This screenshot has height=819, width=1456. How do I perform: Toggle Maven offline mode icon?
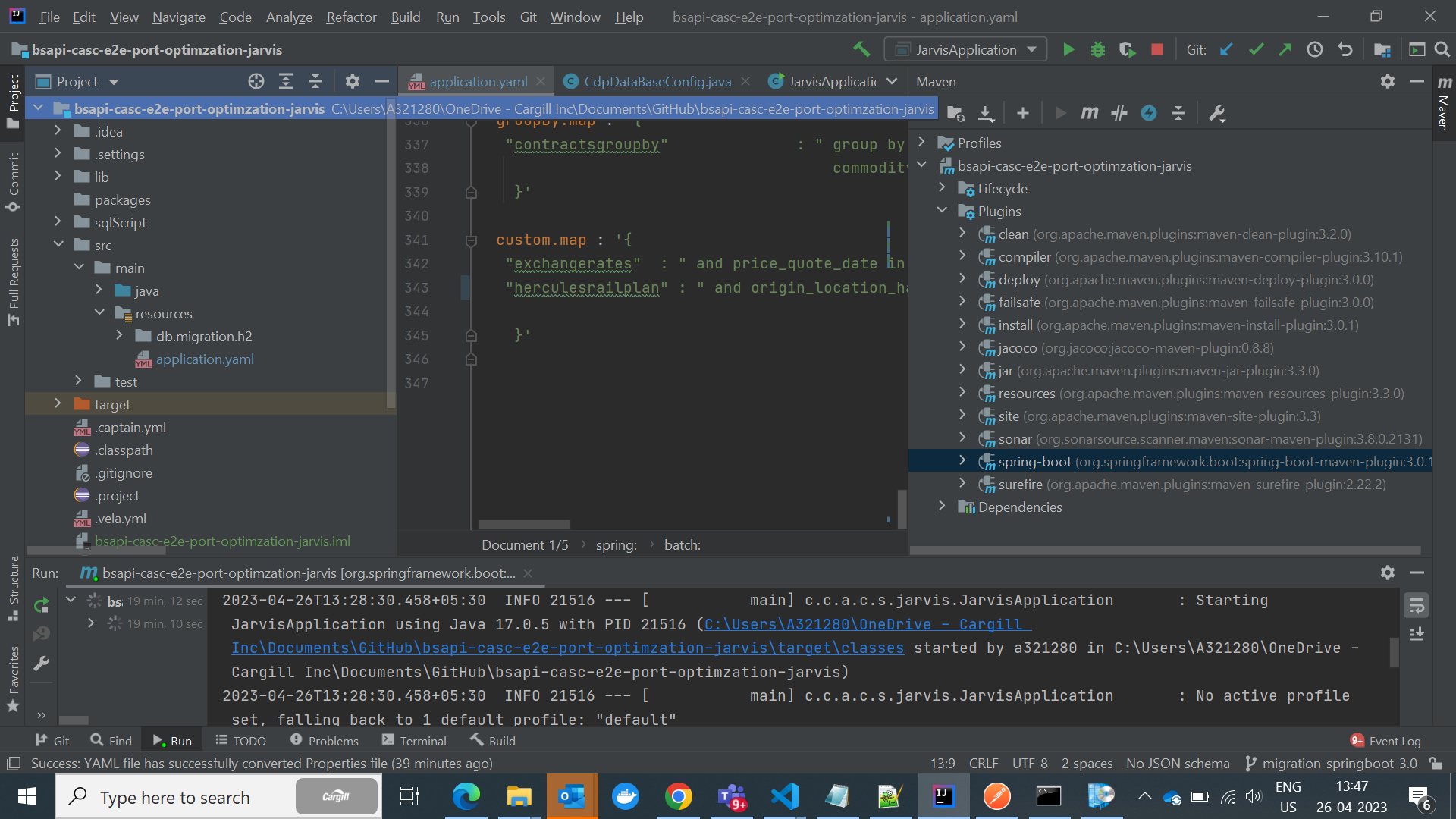pos(1119,114)
